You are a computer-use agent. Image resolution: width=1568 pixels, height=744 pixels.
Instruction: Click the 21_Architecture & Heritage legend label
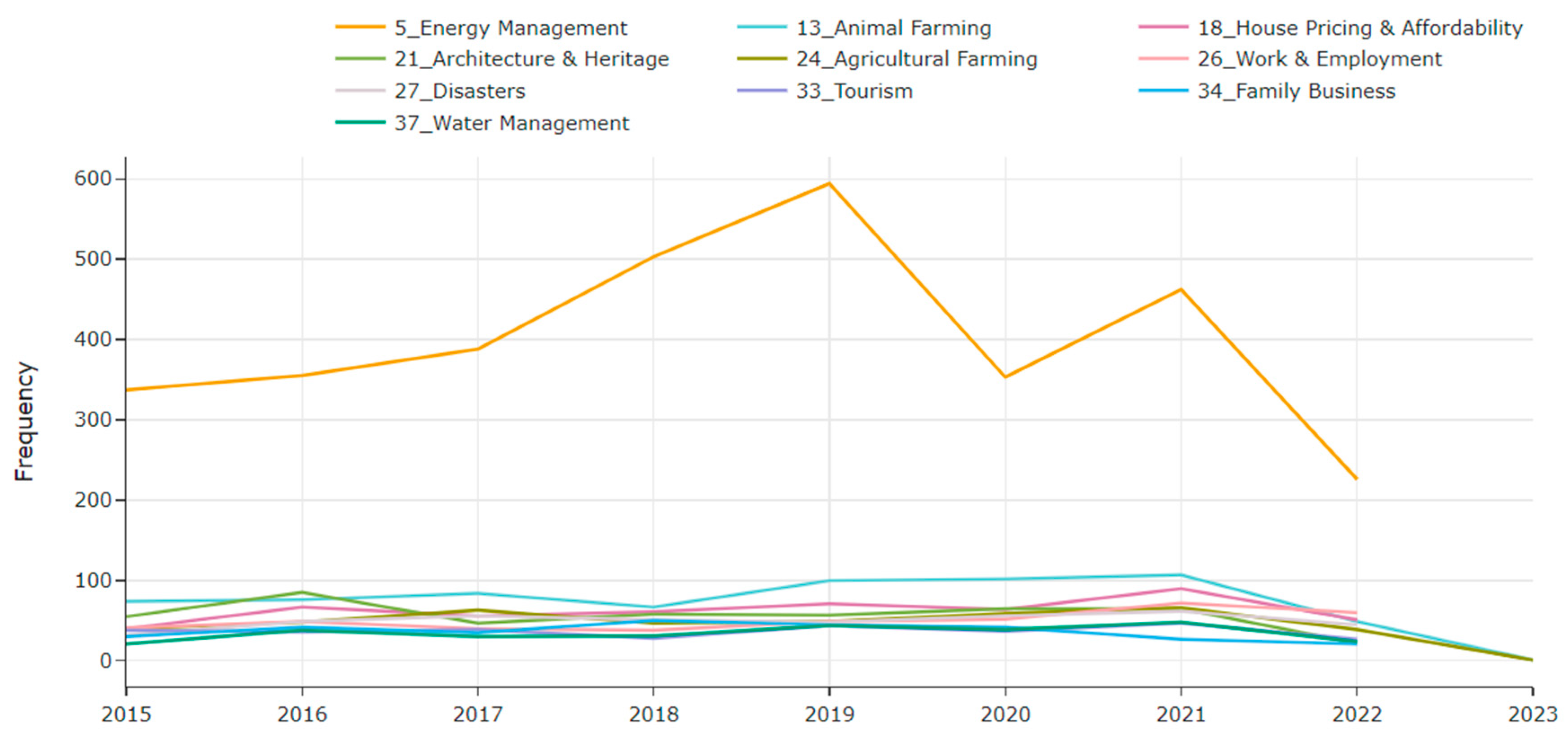click(531, 59)
